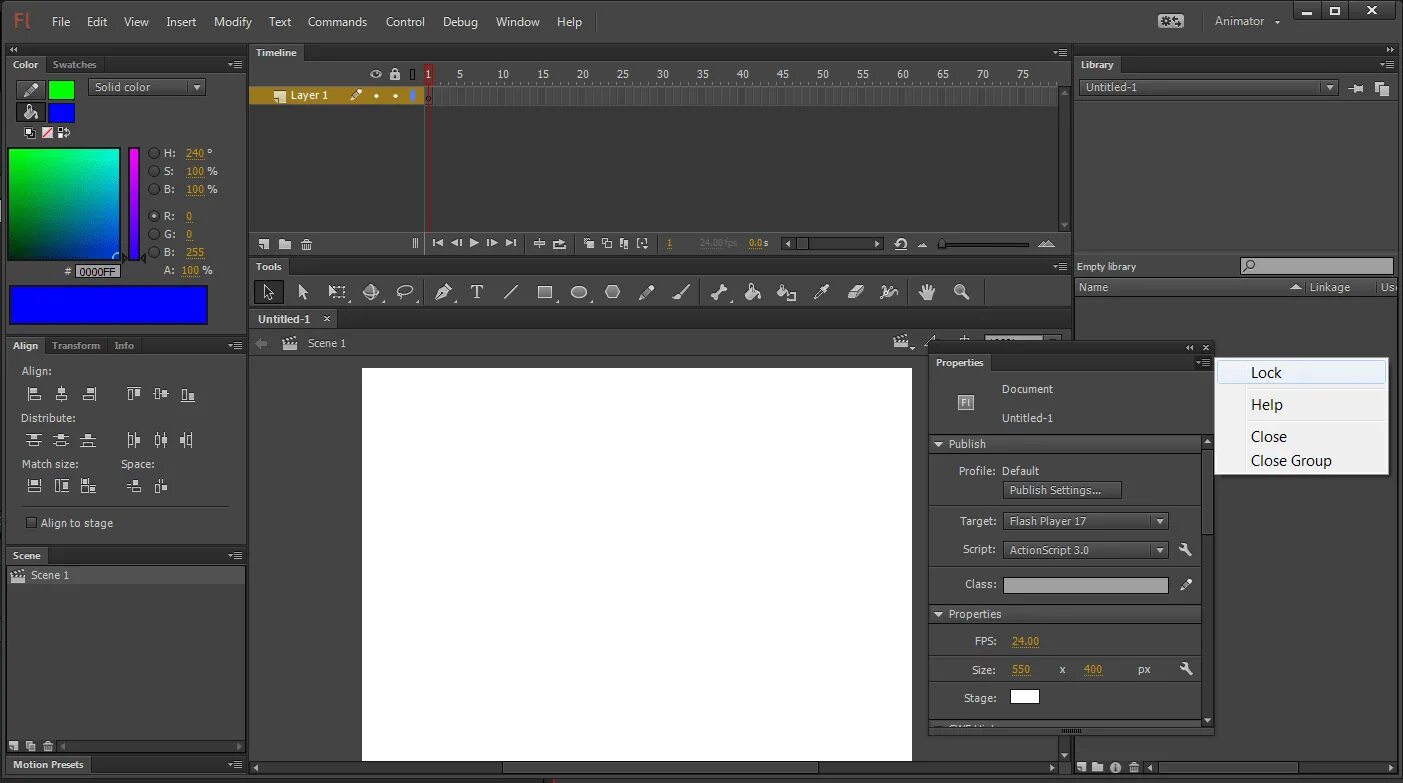The image size is (1403, 783).
Task: Select the Zoom tool
Action: pos(961,292)
